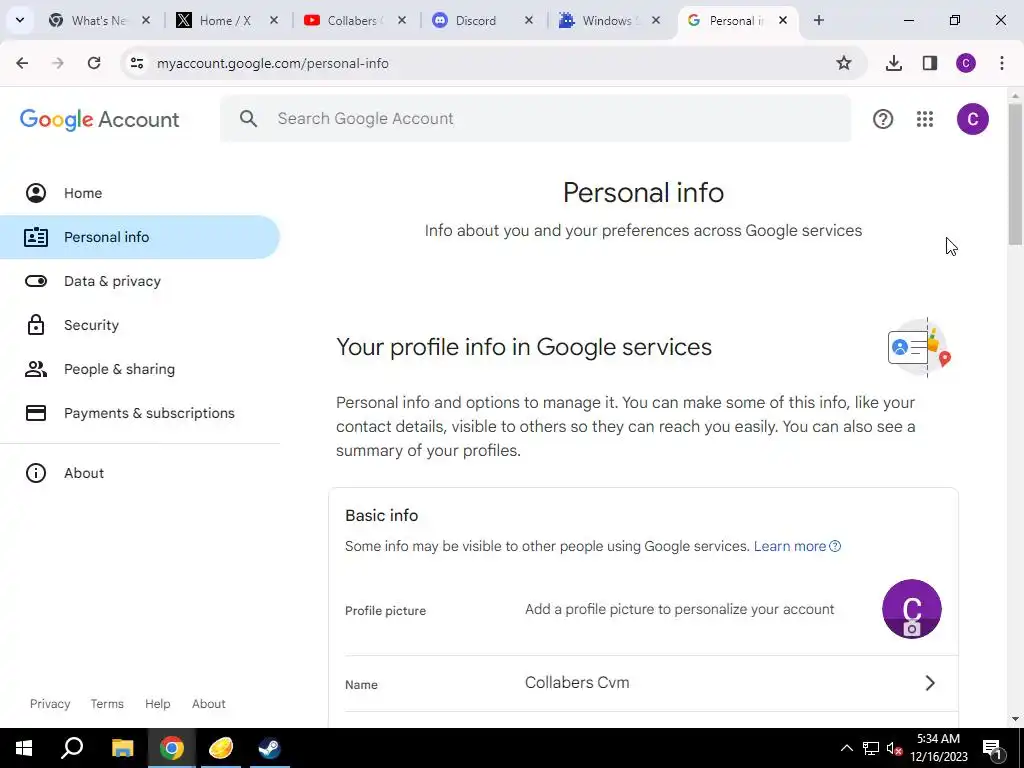Show hidden system tray icons
The image size is (1024, 768).
[x=846, y=748]
